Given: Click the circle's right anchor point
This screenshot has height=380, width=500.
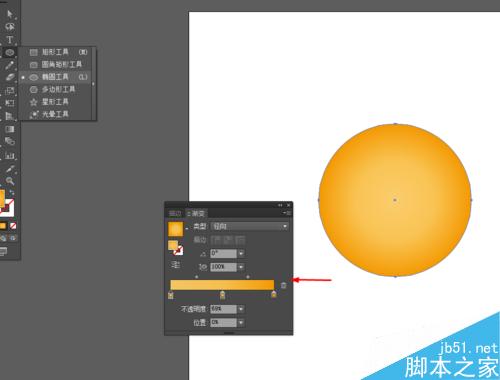Looking at the screenshot, I should point(471,200).
